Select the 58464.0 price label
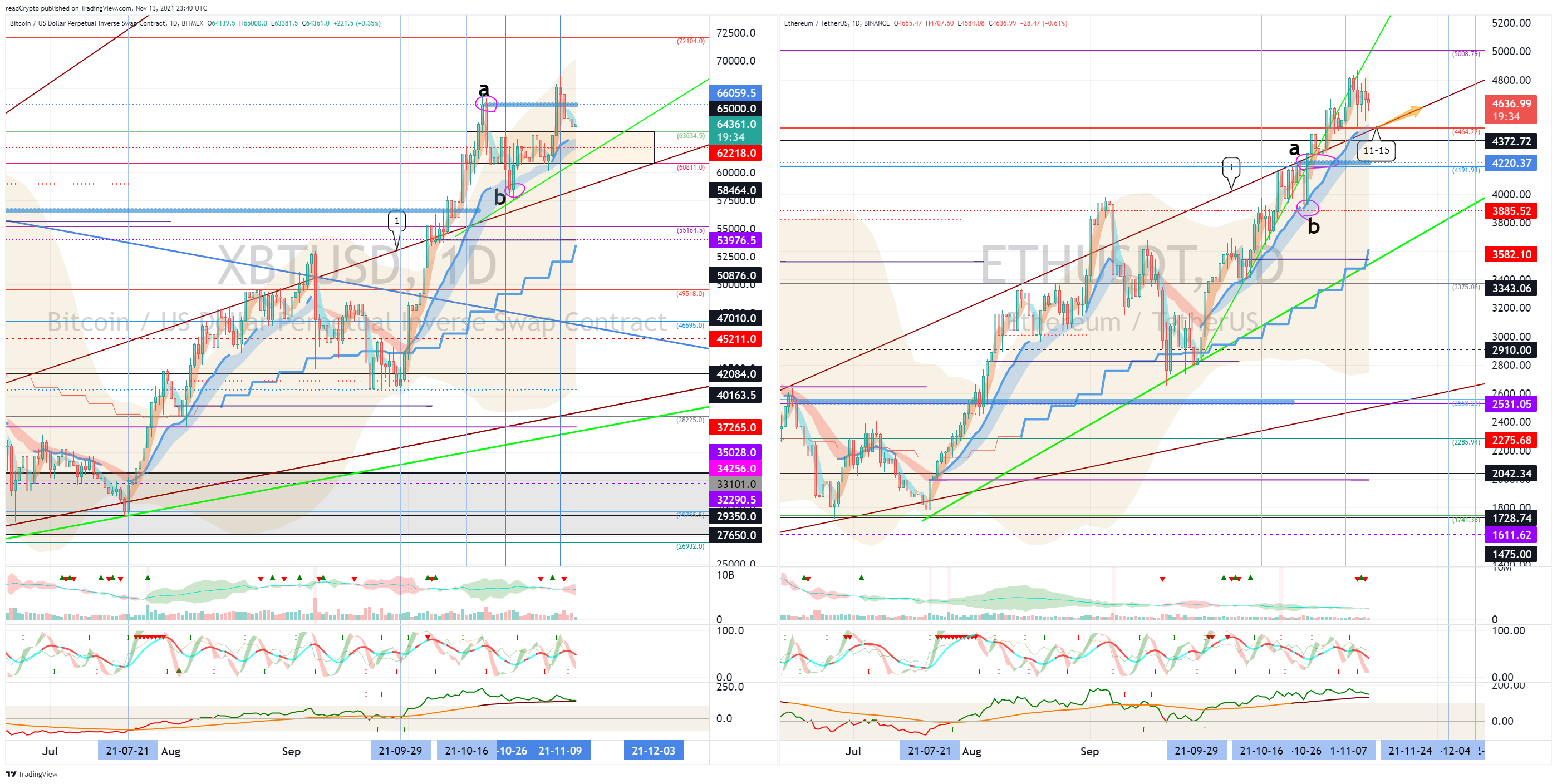The width and height of the screenshot is (1557, 784). [735, 190]
